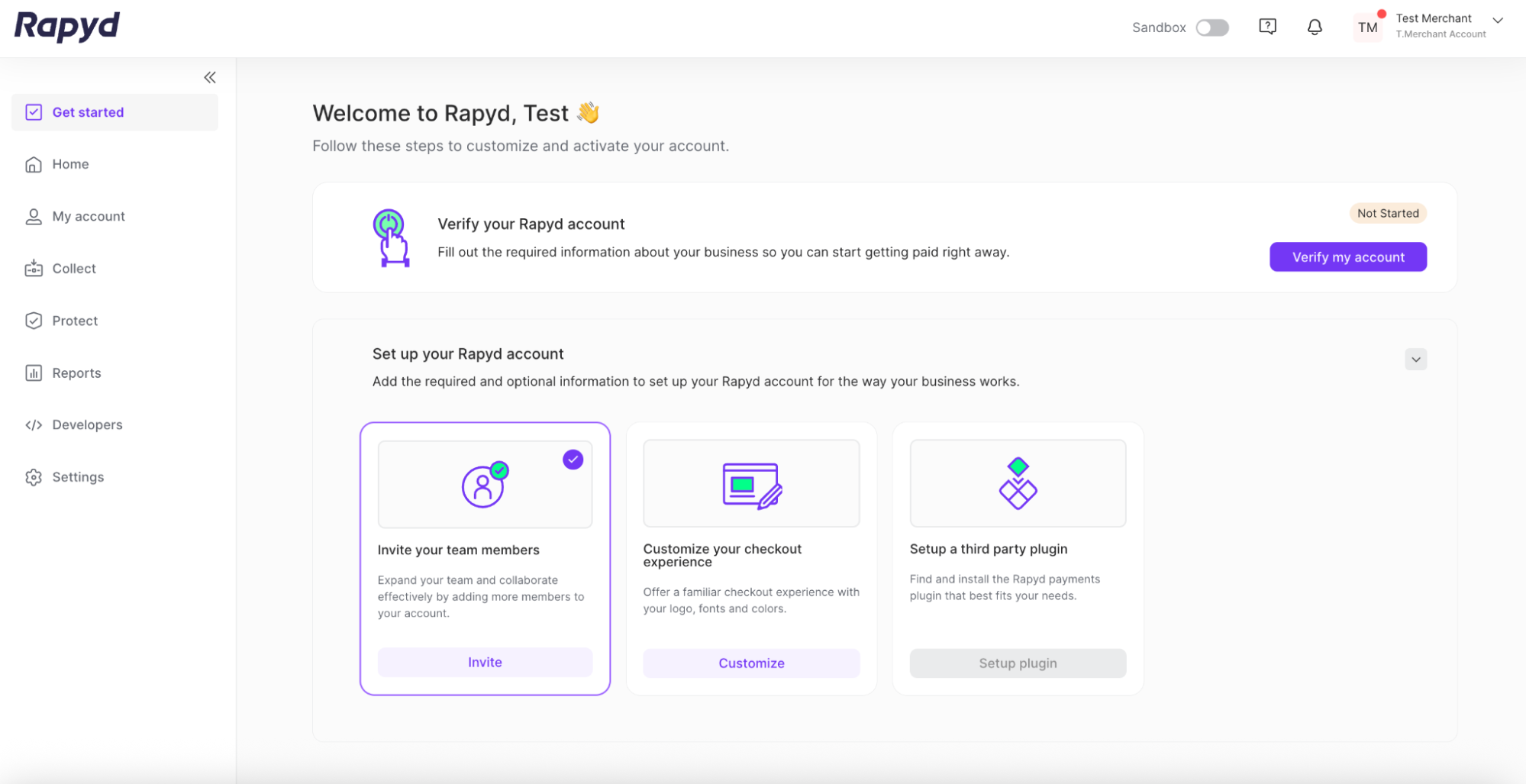Switch to the Get started tab
Viewport: 1526px width, 784px height.
(88, 111)
